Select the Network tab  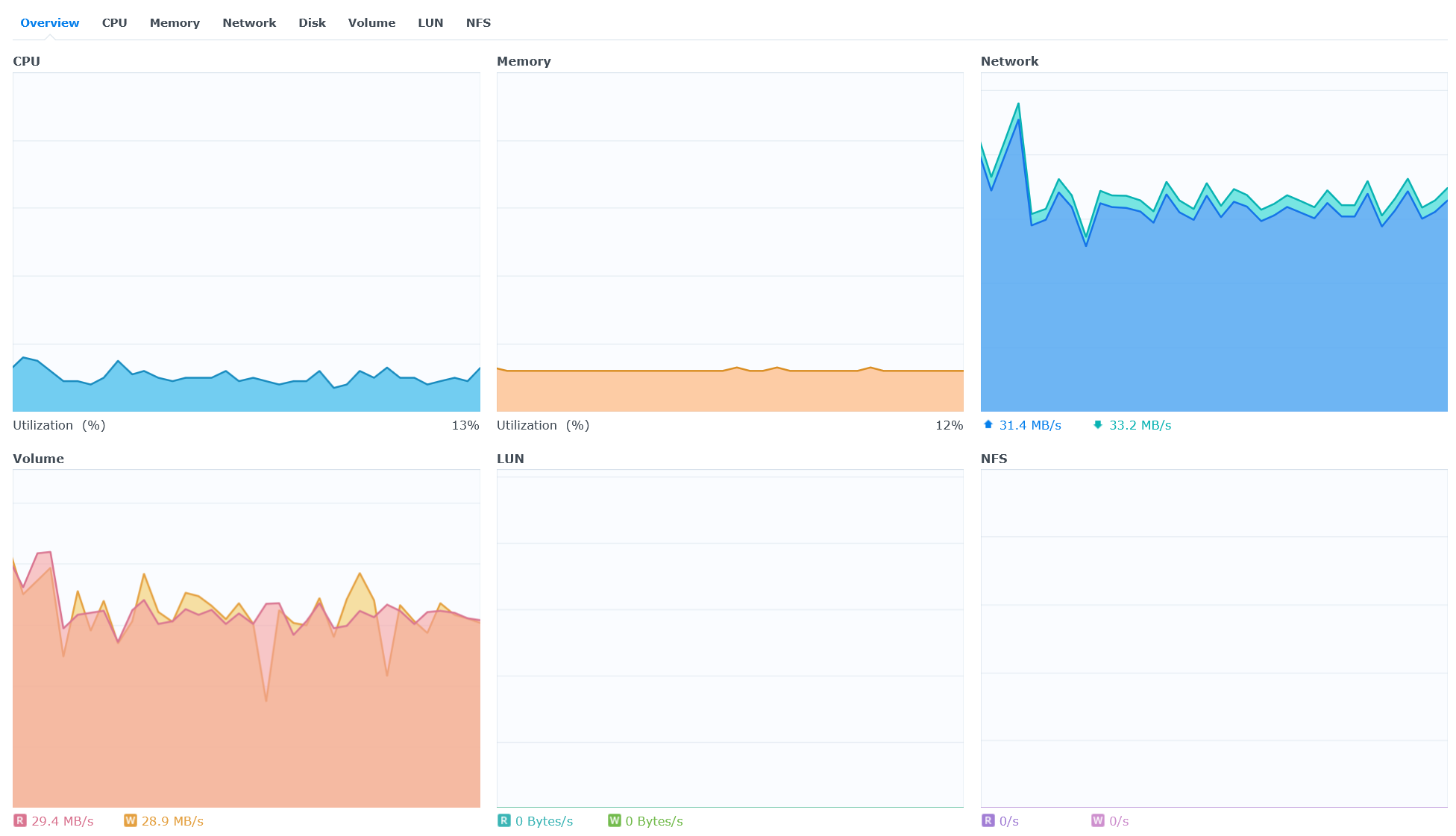coord(249,22)
